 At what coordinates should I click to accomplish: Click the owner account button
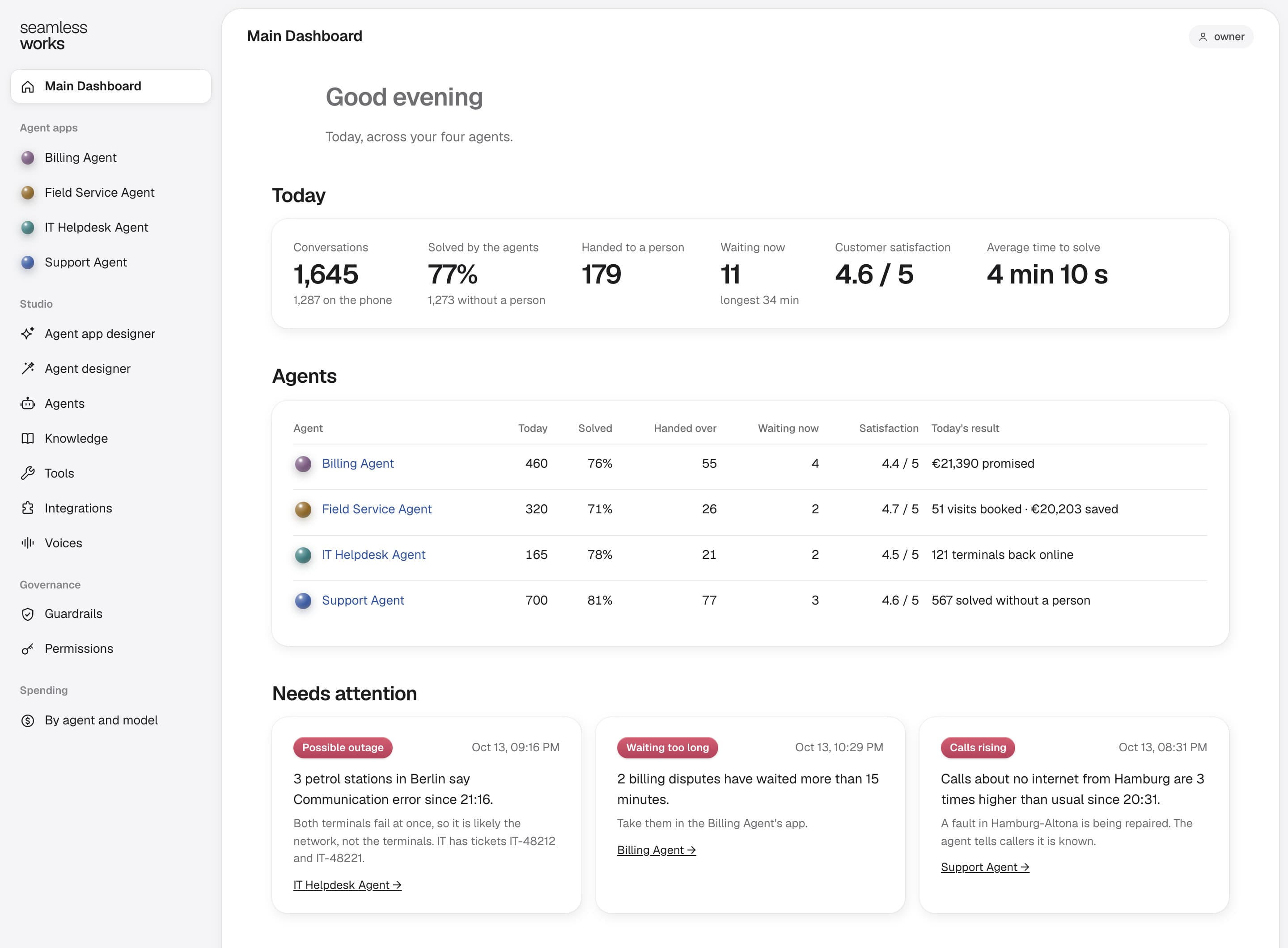1221,37
